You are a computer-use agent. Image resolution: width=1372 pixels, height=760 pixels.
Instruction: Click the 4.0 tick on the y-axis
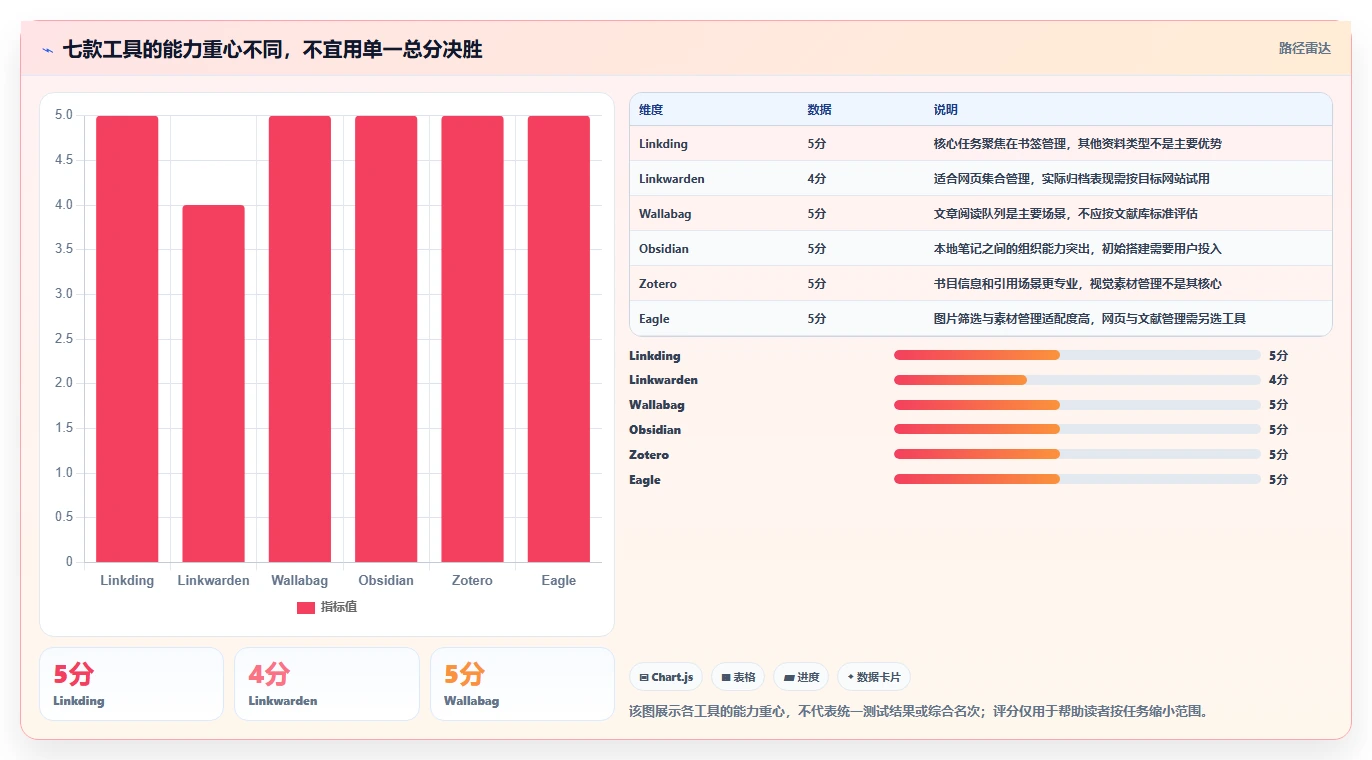point(64,205)
